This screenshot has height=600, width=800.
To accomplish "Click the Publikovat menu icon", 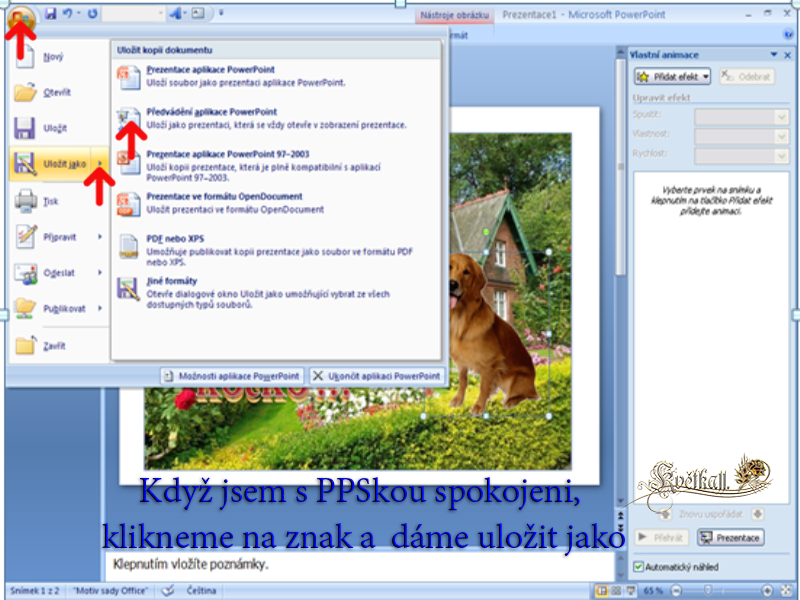I will tap(26, 308).
